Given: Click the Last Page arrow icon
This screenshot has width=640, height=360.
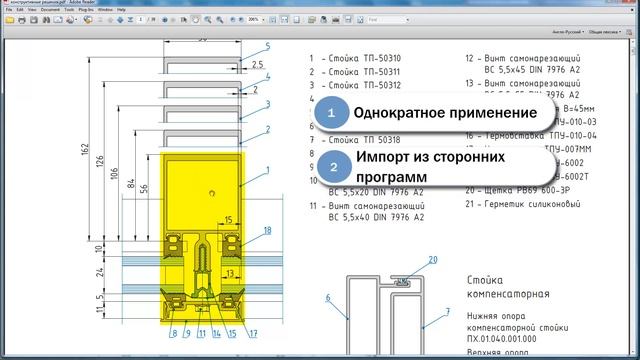Looking at the screenshot, I should [x=130, y=20].
